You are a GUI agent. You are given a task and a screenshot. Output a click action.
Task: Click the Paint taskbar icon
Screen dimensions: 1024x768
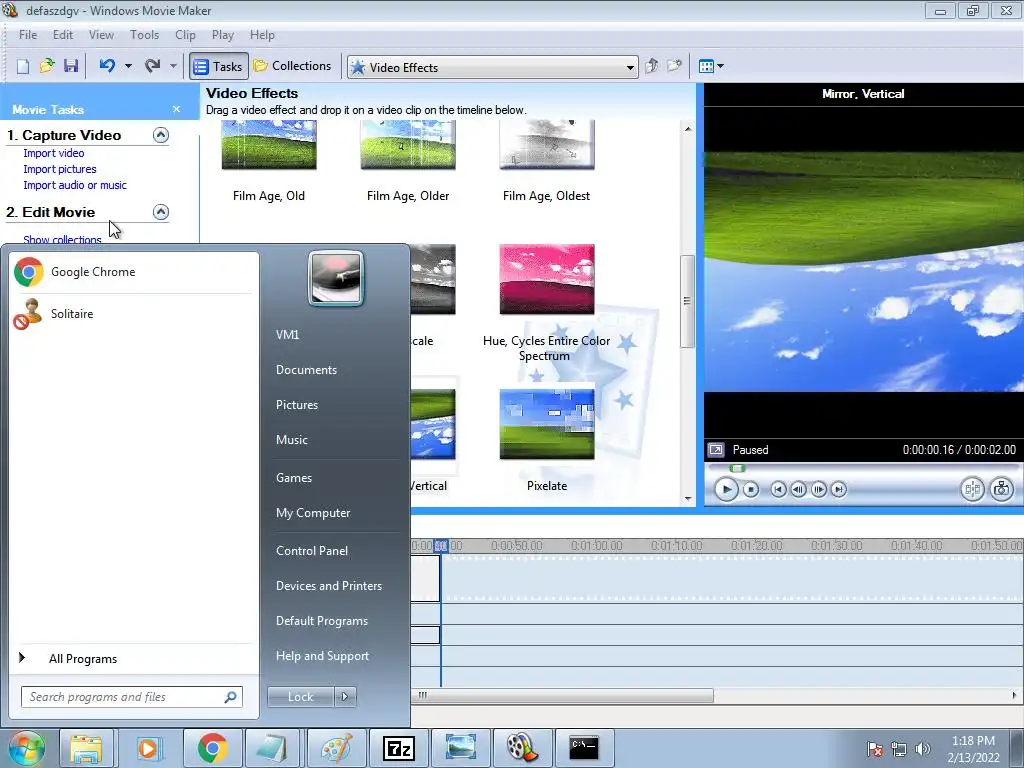(x=337, y=748)
